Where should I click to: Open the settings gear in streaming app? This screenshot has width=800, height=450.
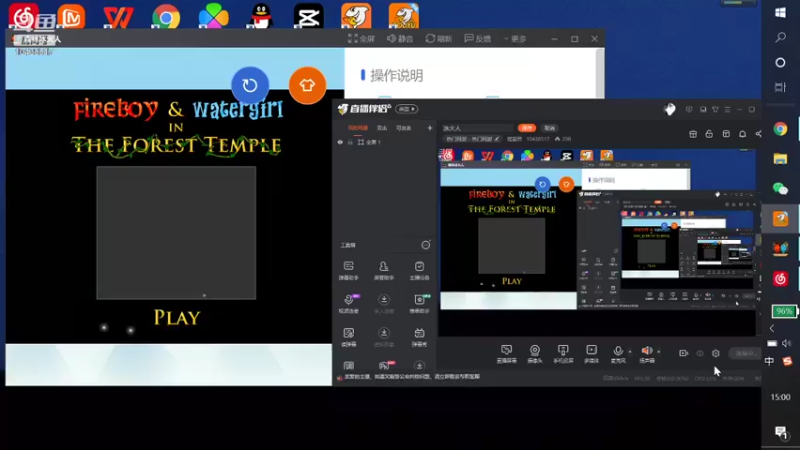716,353
